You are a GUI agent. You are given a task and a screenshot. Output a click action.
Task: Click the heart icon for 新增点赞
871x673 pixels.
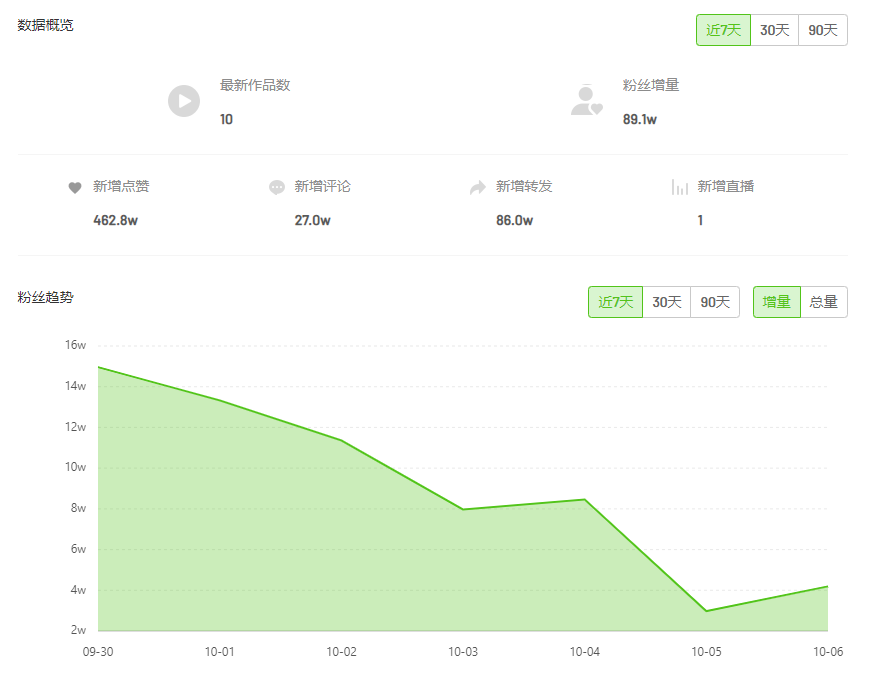point(74,187)
